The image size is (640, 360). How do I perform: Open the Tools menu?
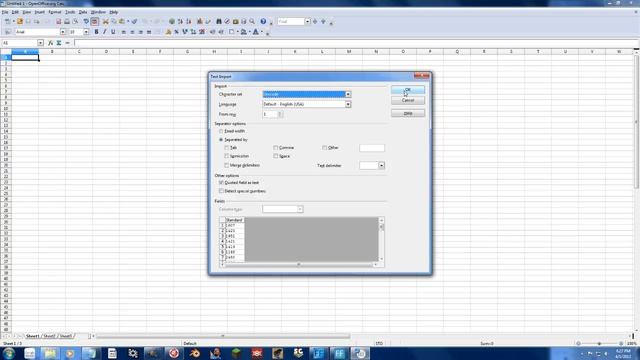tap(70, 12)
